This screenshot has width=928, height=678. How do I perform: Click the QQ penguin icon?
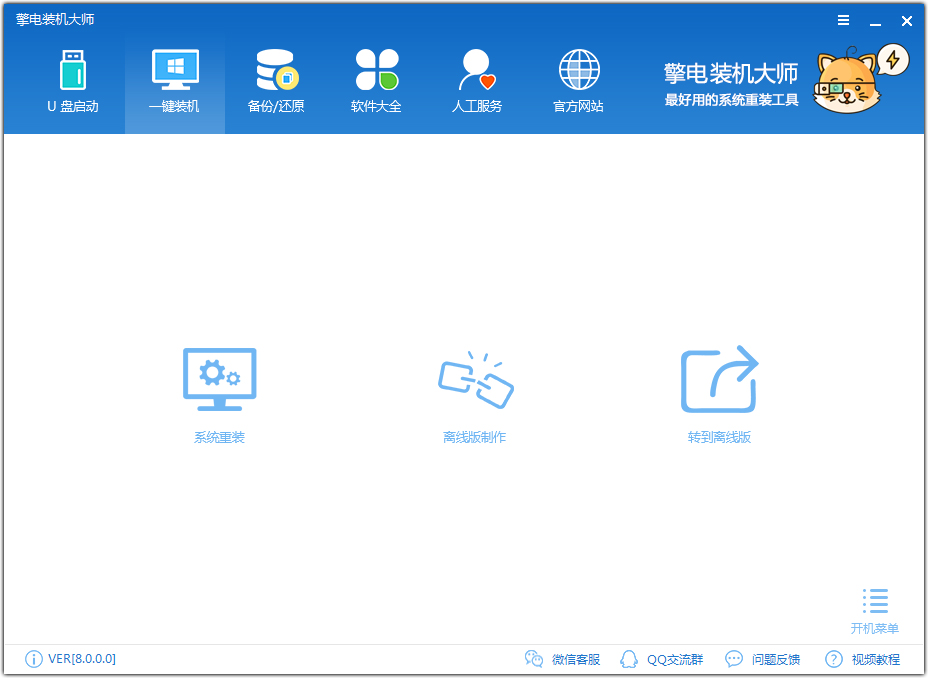point(629,658)
